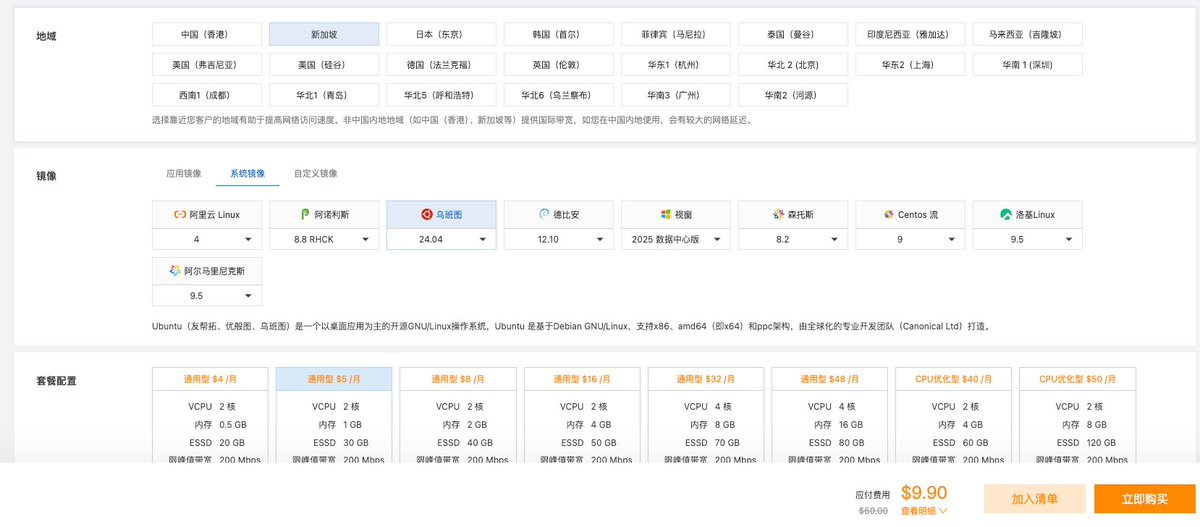Switch to the 系统镜像 tab

tap(247, 173)
